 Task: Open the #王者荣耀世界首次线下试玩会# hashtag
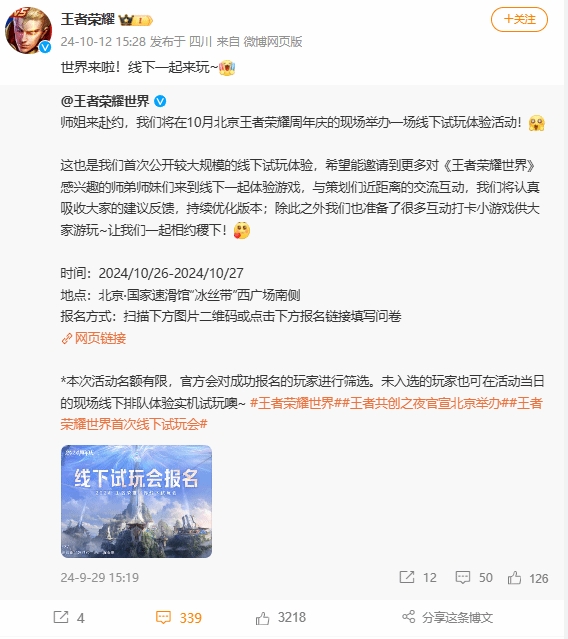tap(302, 414)
